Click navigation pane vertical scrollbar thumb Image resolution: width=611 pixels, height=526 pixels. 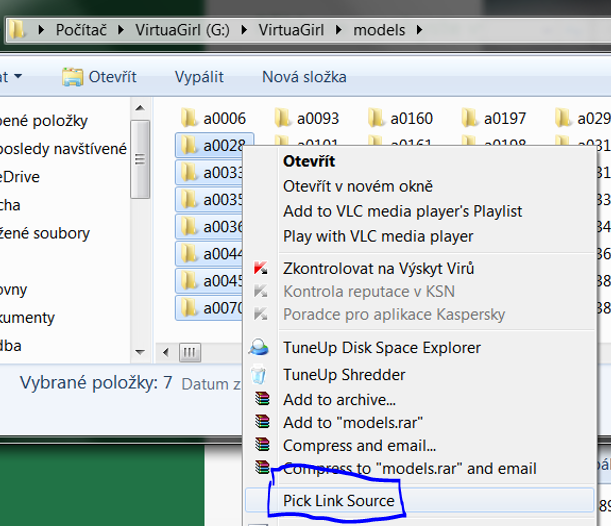pyautogui.click(x=140, y=159)
